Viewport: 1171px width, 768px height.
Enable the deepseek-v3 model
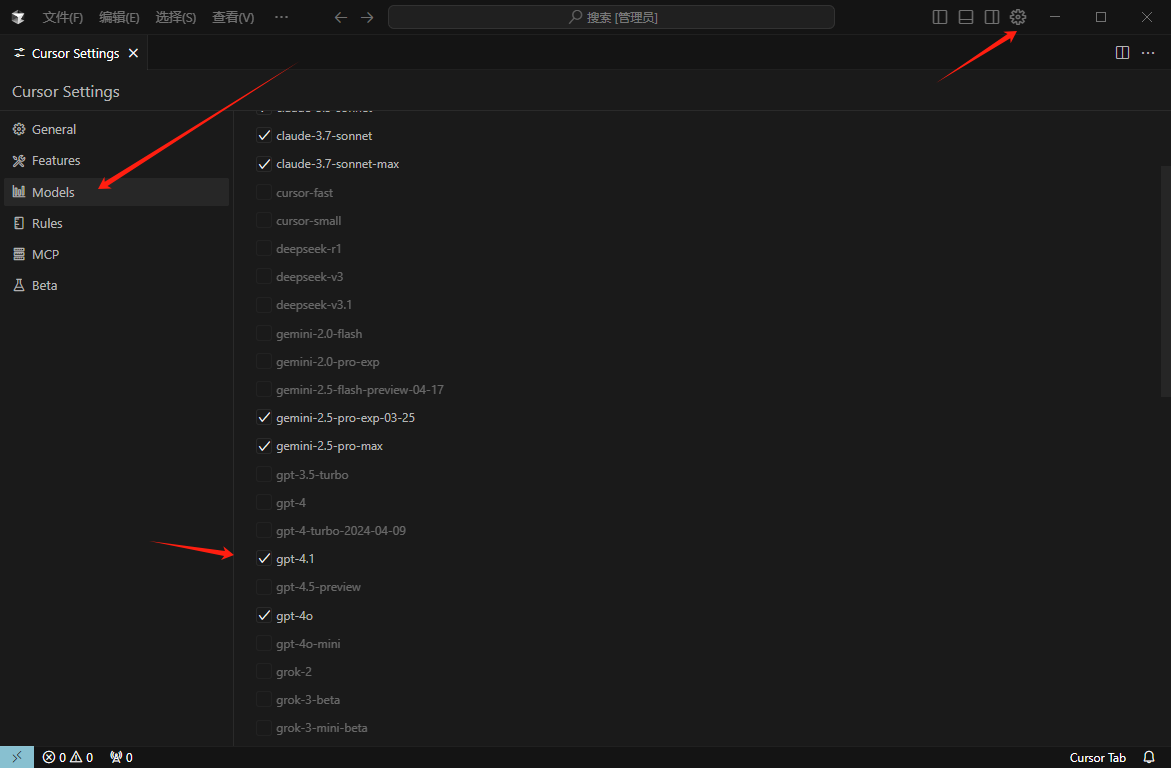[x=264, y=276]
